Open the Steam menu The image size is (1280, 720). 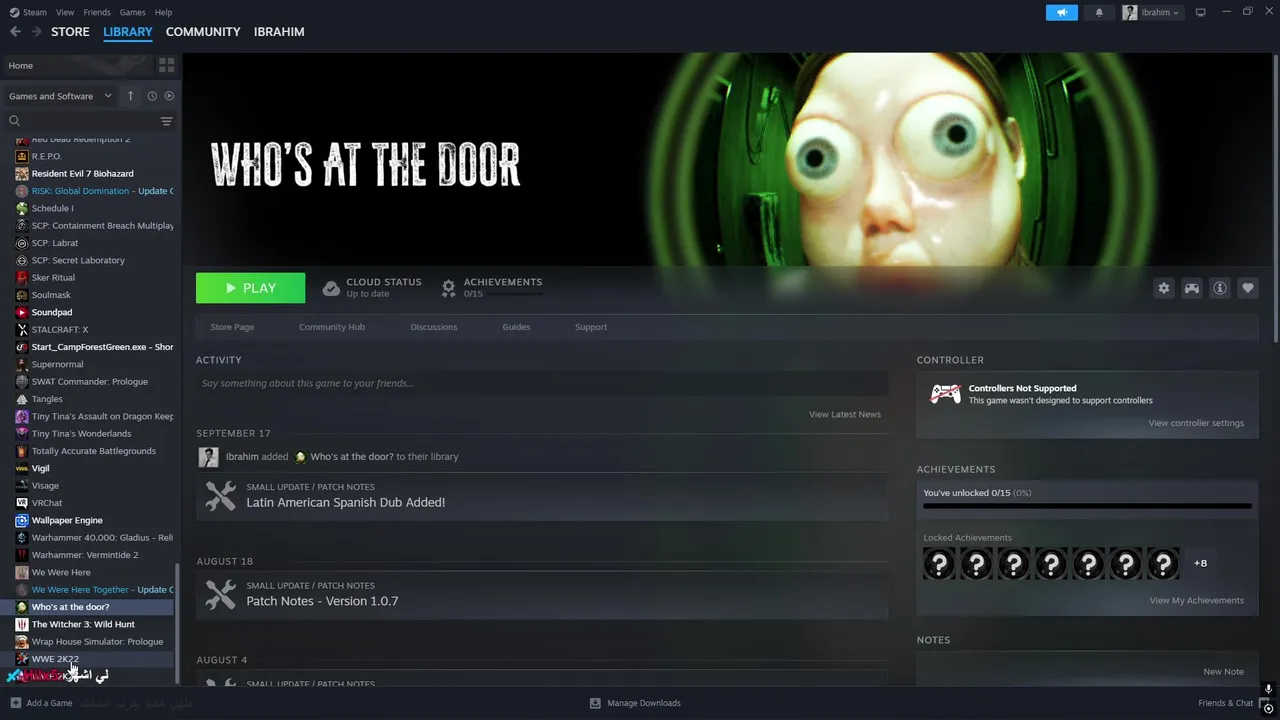(x=28, y=12)
